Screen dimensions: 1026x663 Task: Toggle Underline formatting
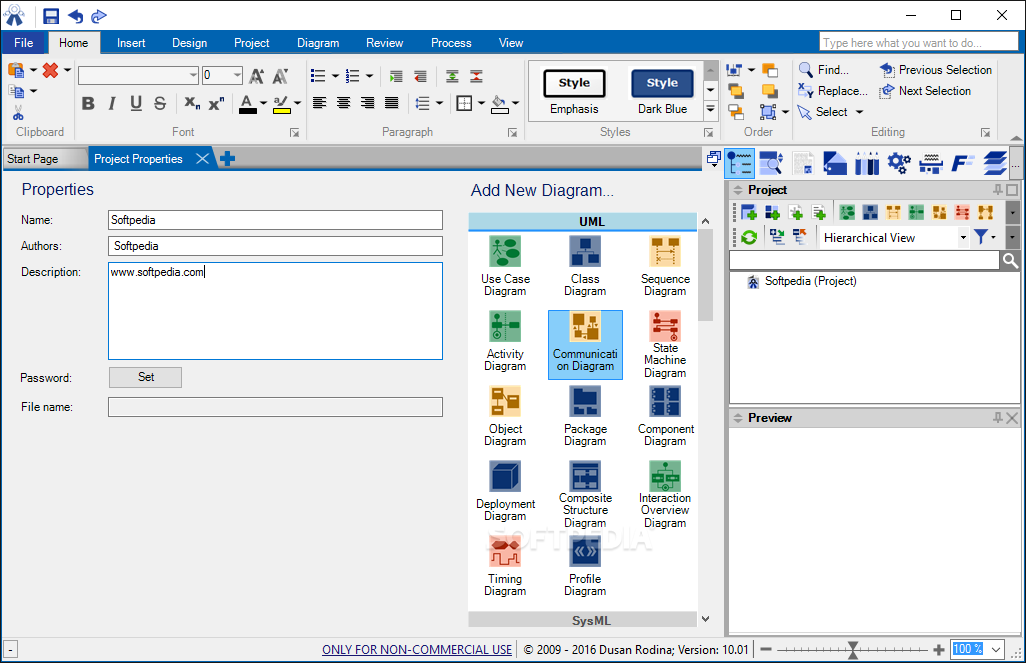(x=136, y=103)
